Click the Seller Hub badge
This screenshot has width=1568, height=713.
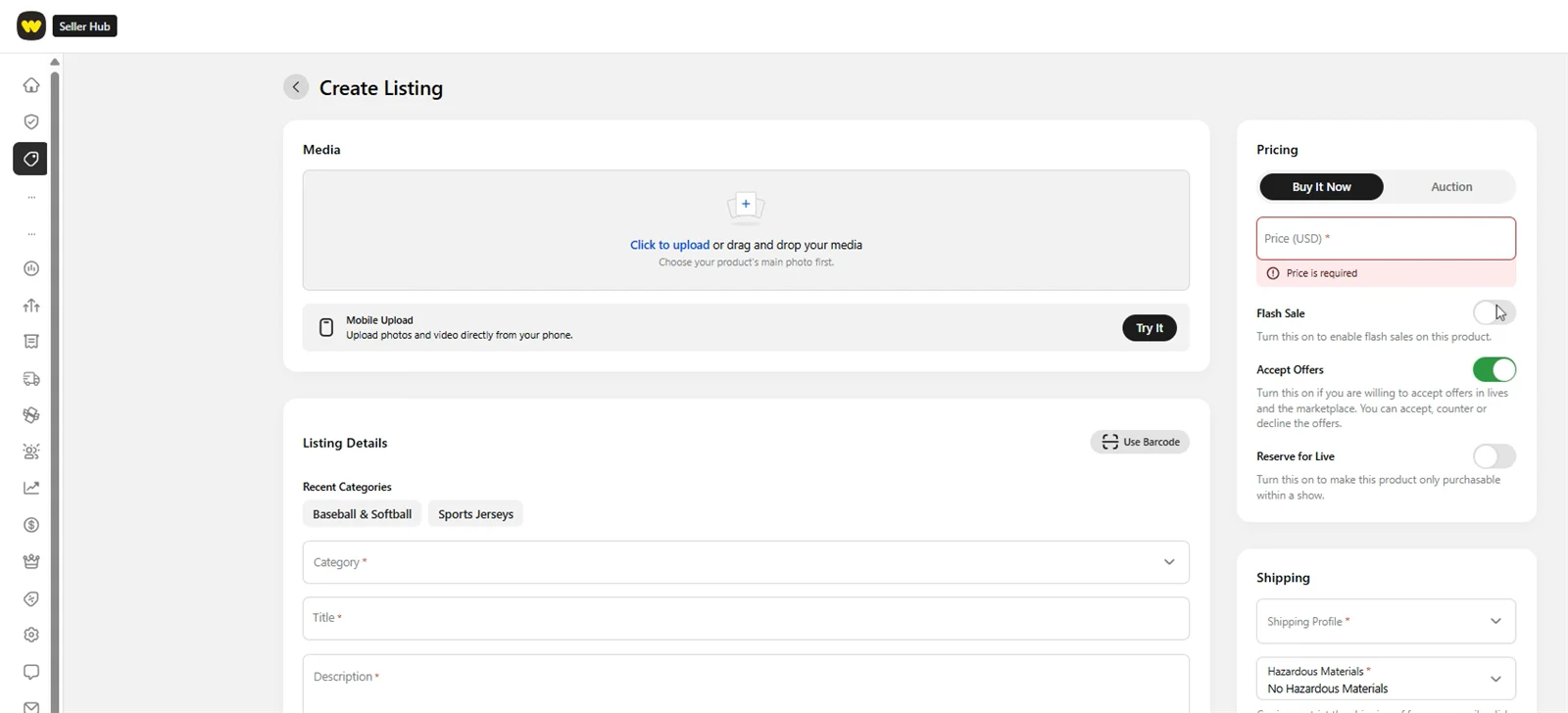click(85, 26)
